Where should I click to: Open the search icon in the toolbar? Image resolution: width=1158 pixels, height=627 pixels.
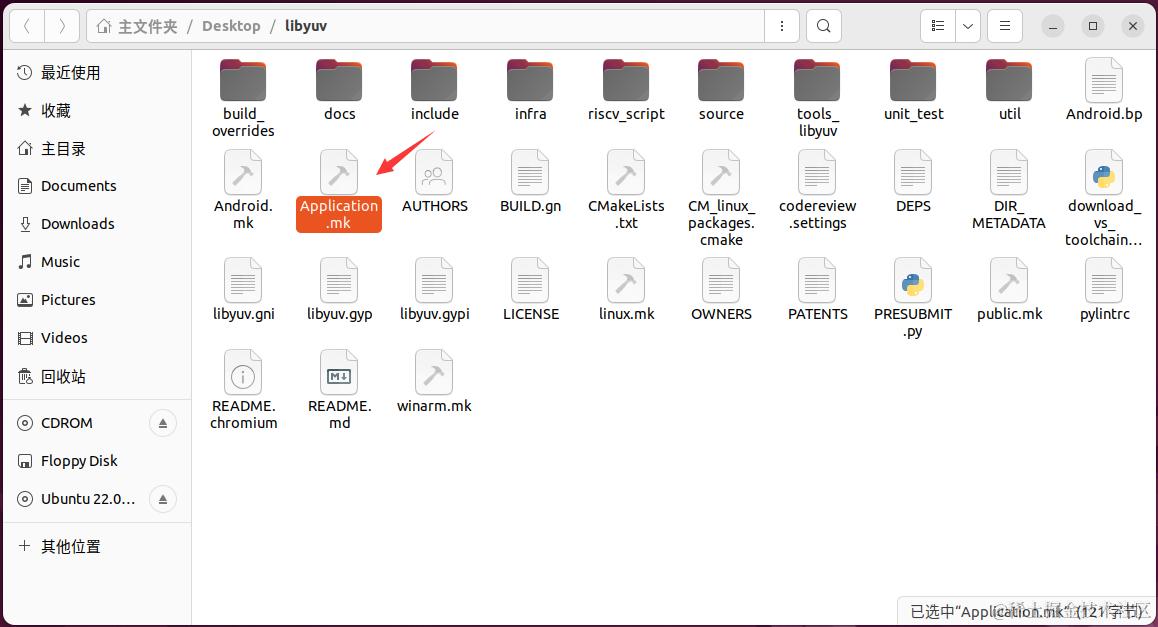823,25
